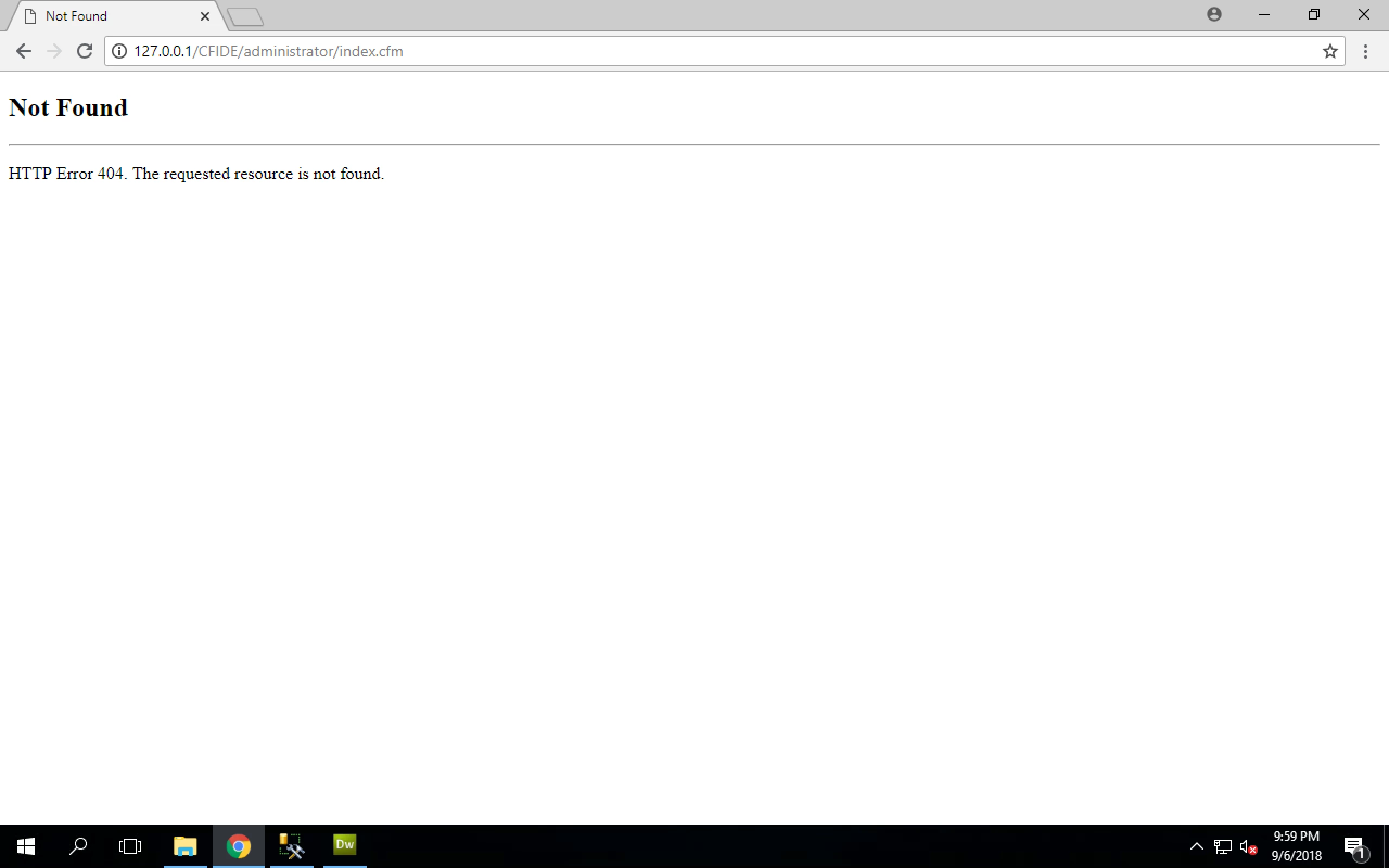
Task: Close the Not Found tab
Action: (x=205, y=16)
